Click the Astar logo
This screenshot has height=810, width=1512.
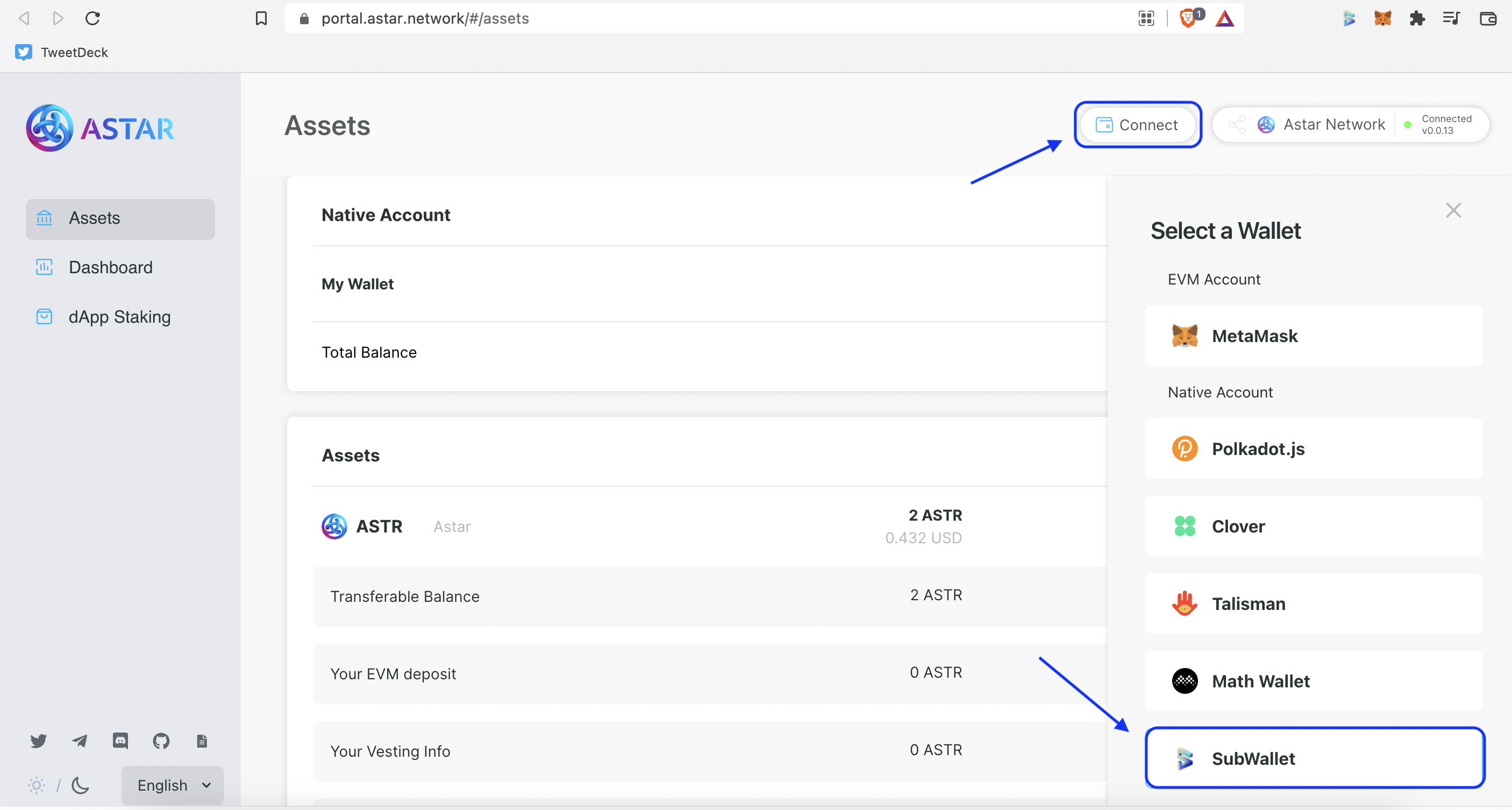(x=101, y=128)
